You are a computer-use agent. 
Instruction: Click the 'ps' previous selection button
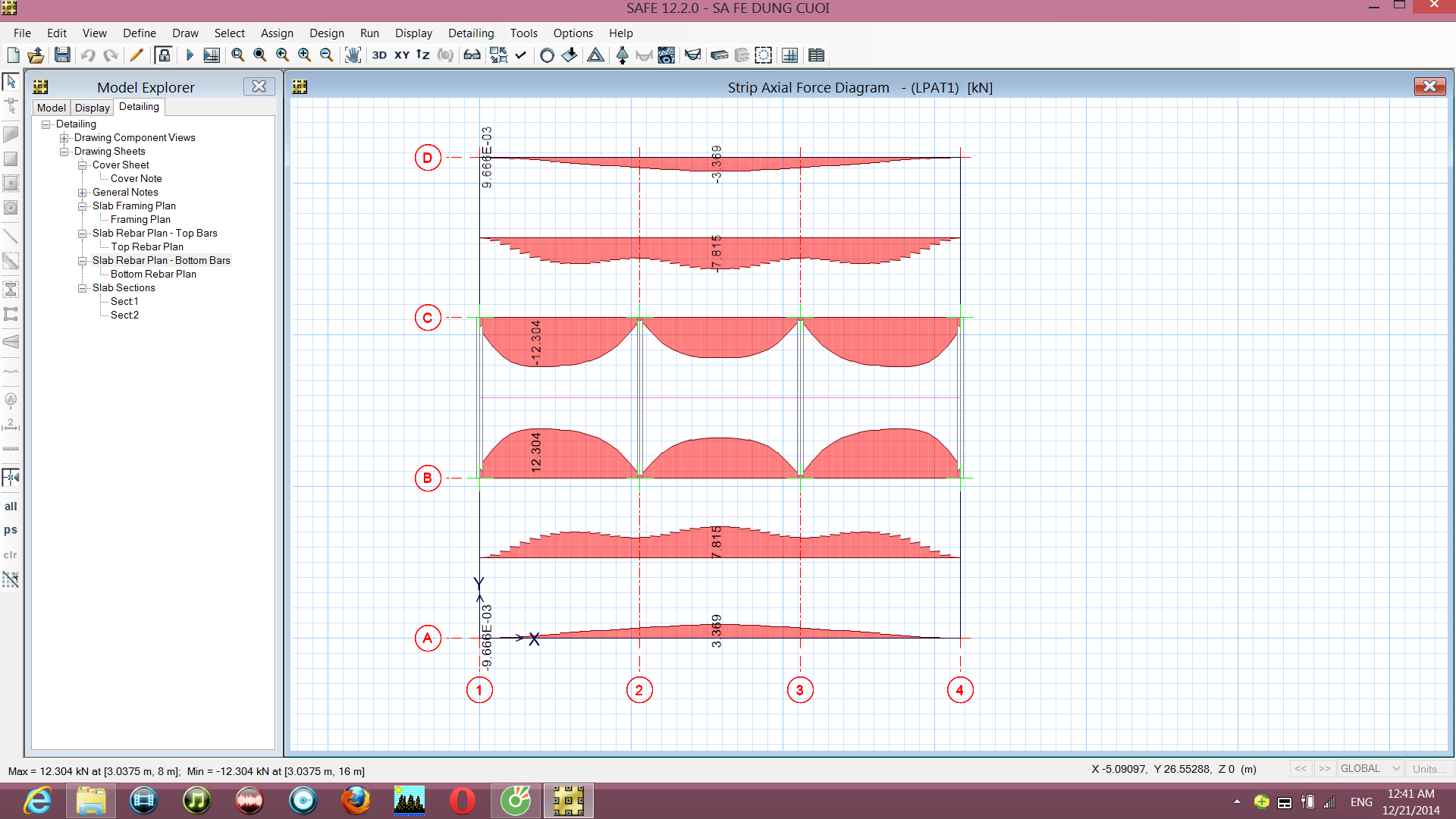11,530
